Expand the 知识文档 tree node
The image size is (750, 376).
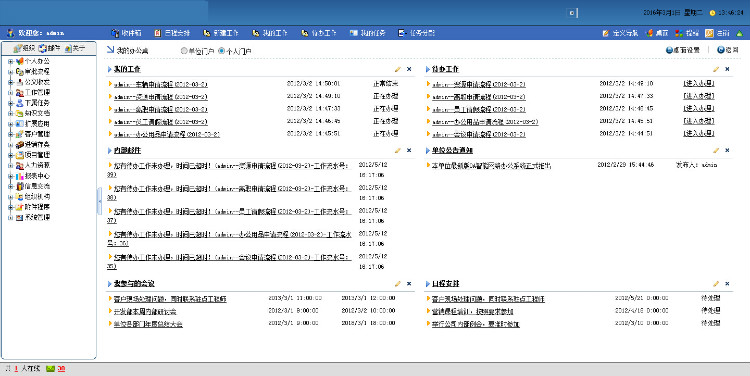pos(11,113)
